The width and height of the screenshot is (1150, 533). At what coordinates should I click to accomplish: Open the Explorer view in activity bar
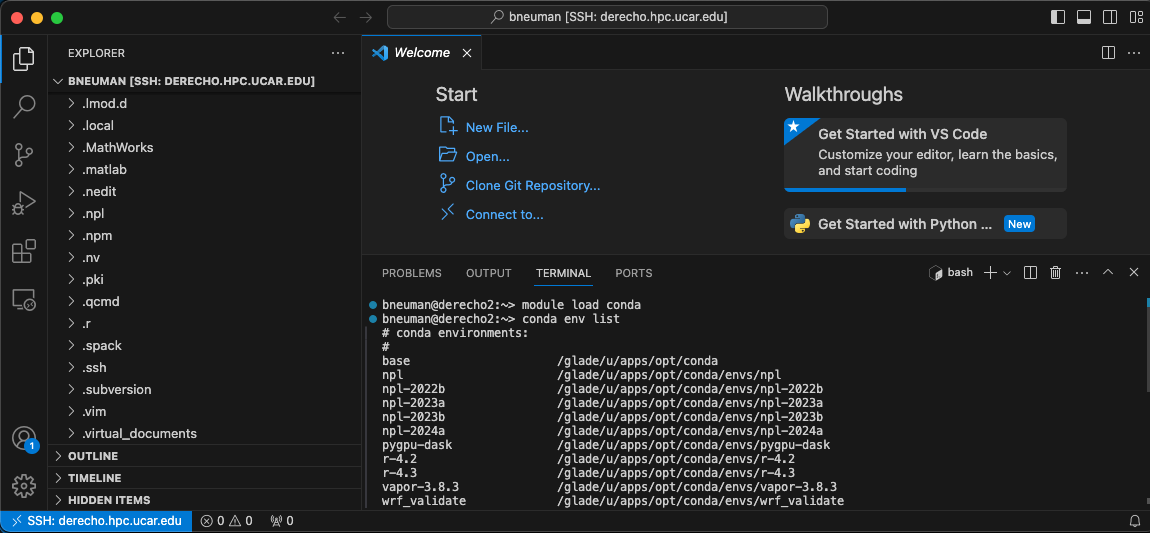click(23, 59)
